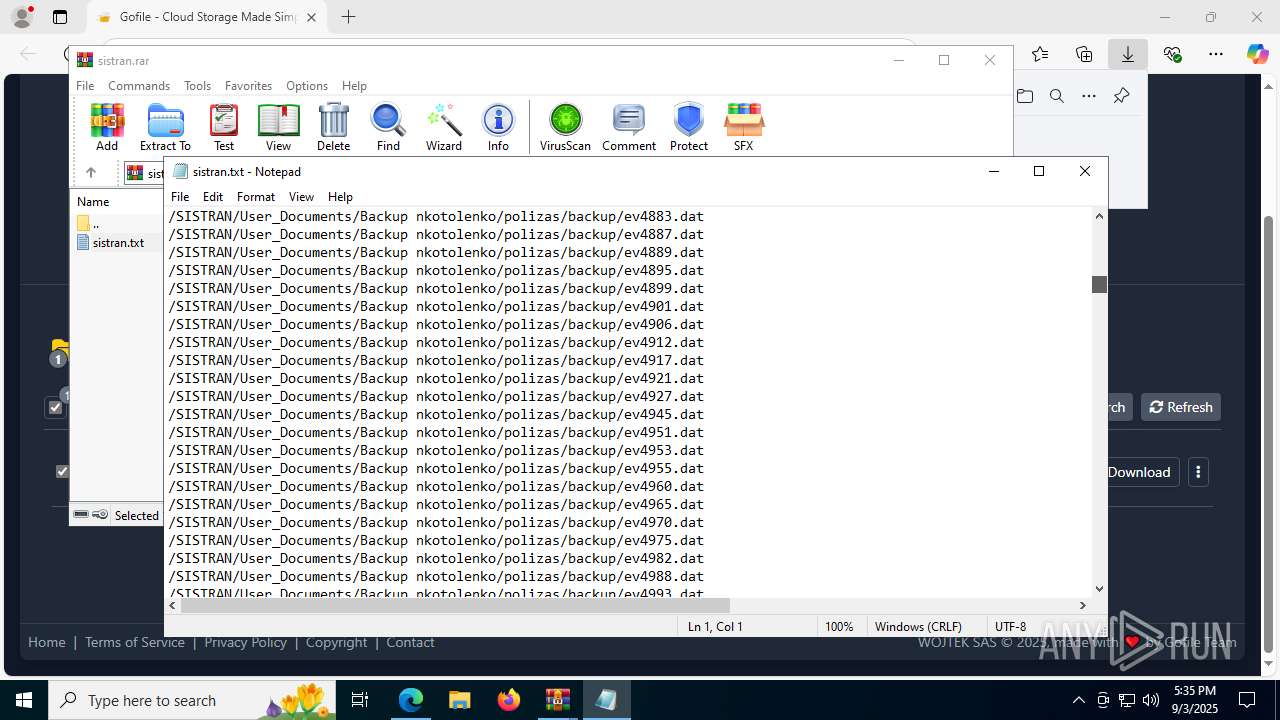This screenshot has width=1280, height=720.
Task: Open the Privacy Policy link
Action: coord(245,642)
